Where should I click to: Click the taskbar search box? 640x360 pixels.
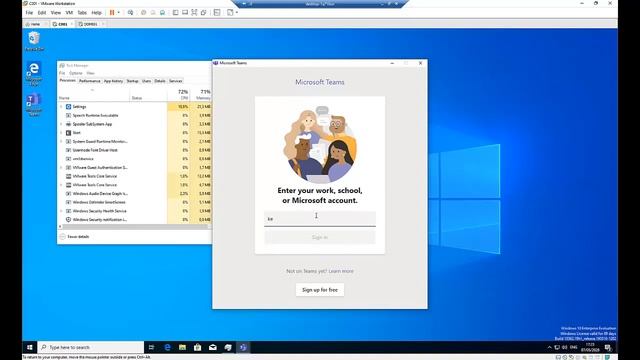91,347
